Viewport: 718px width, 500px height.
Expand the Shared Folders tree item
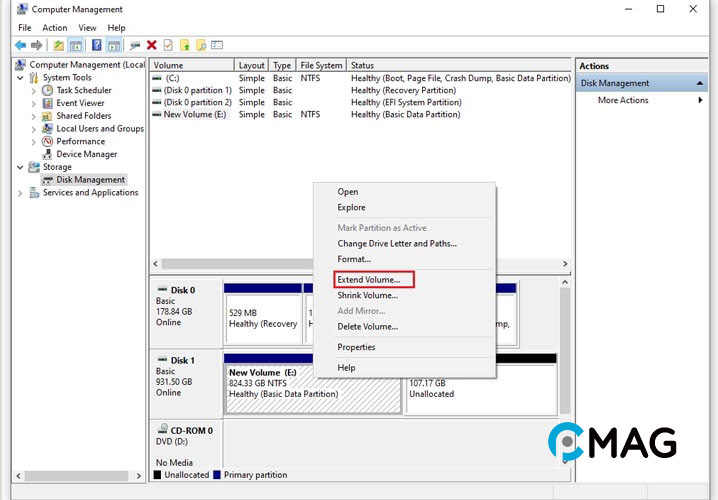coord(34,116)
